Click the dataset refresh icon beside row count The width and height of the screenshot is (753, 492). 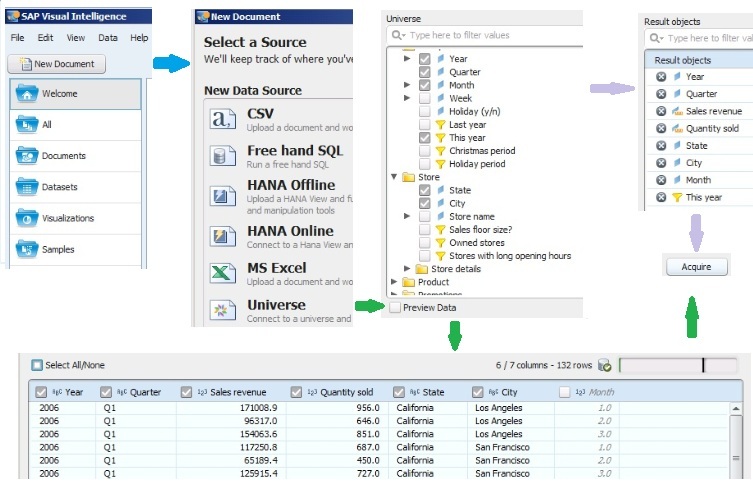tap(605, 365)
